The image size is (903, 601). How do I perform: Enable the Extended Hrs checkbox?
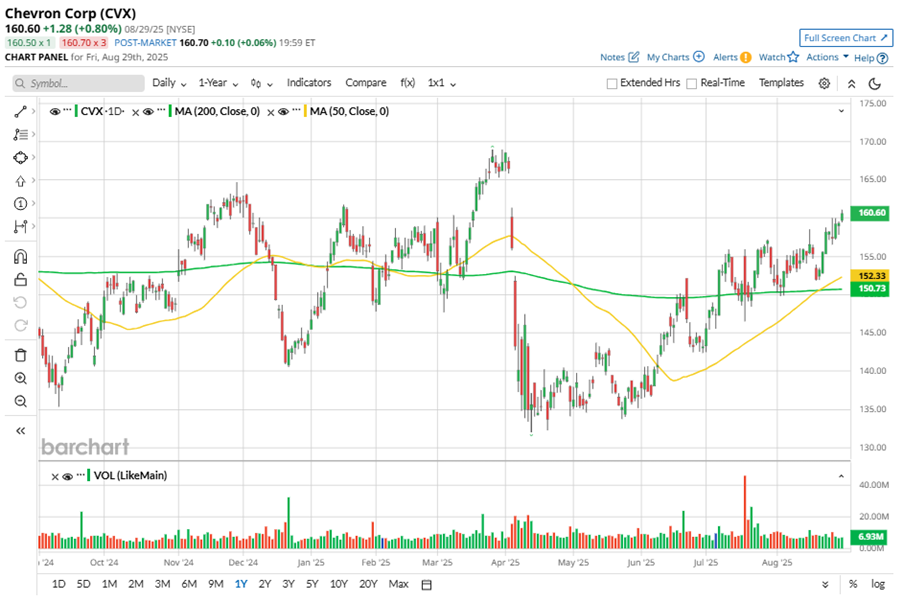click(x=612, y=83)
